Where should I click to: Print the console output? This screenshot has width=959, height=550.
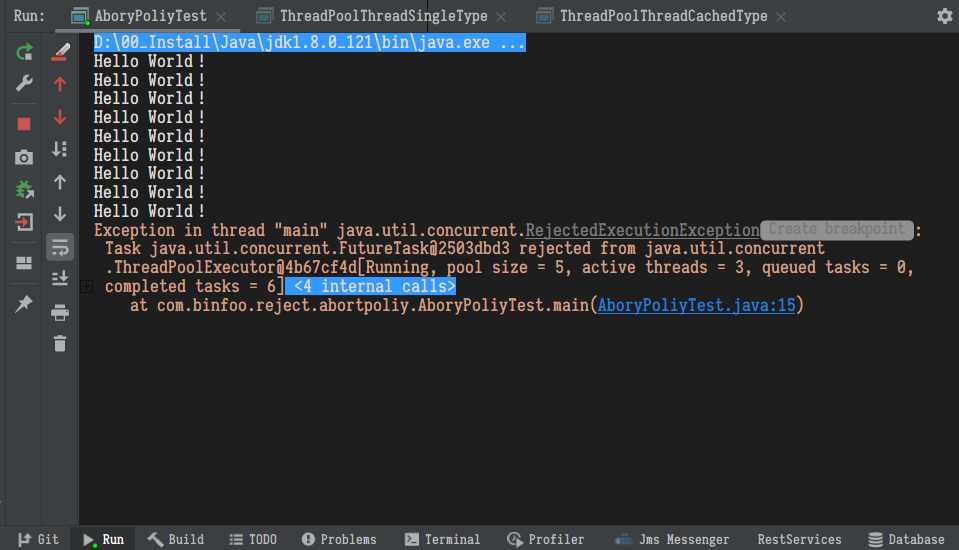tap(60, 313)
